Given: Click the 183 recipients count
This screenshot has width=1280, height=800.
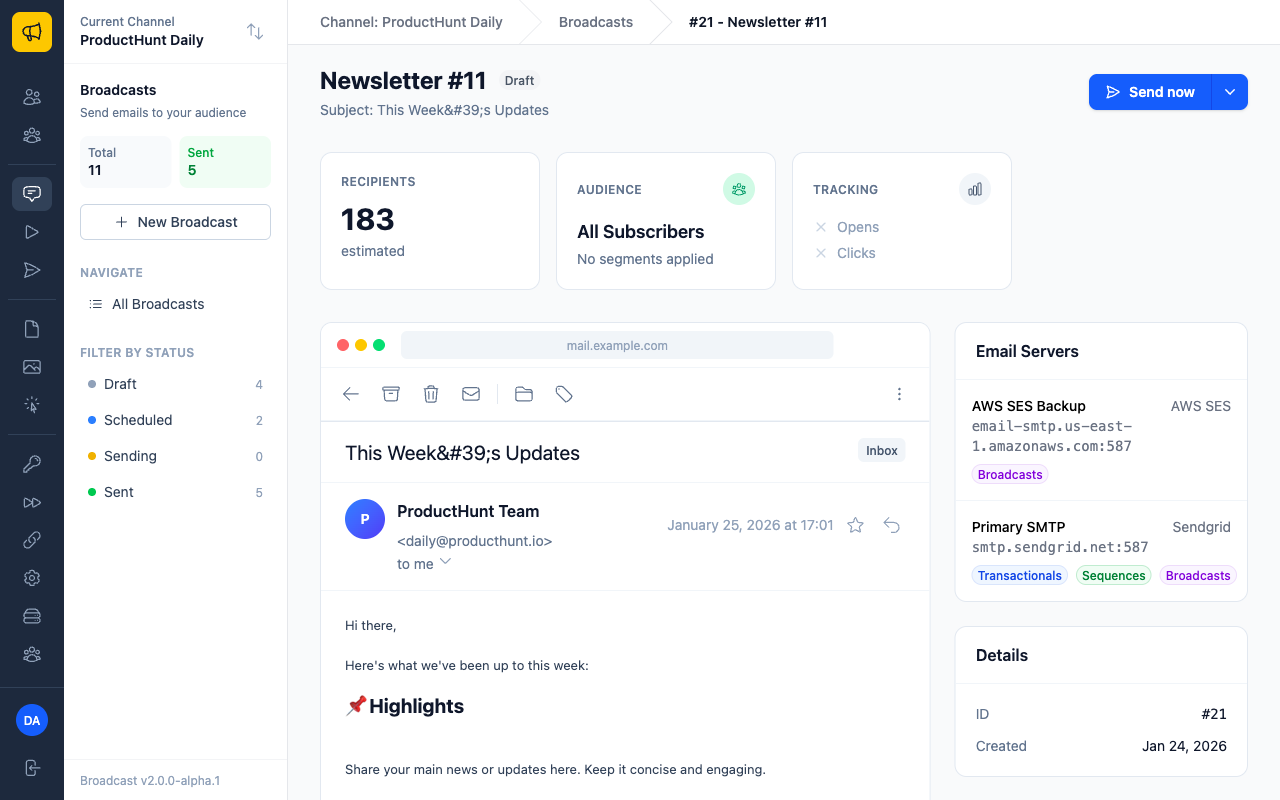Looking at the screenshot, I should (x=368, y=219).
